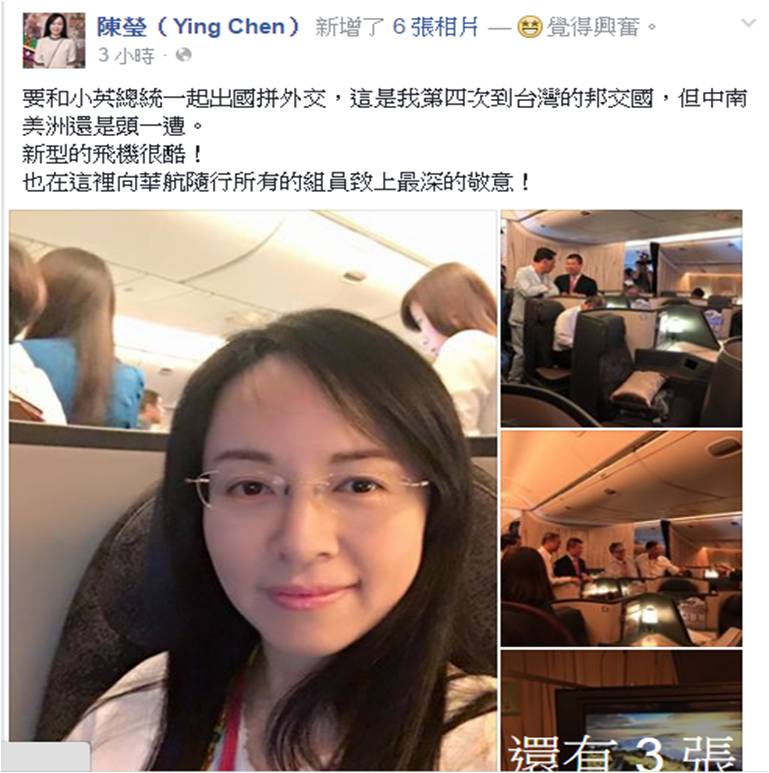Click the excited feeling emoji icon
The height and width of the screenshot is (773, 769).
pos(529,27)
